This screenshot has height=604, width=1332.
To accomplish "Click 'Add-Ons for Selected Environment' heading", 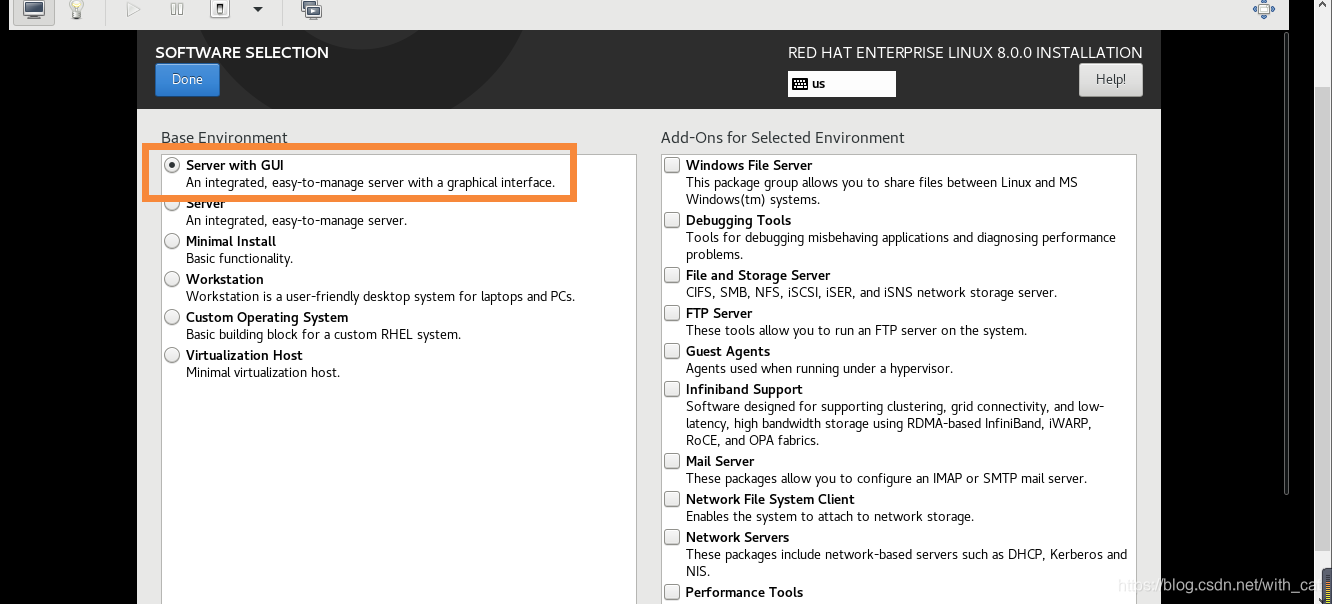I will pos(782,138).
